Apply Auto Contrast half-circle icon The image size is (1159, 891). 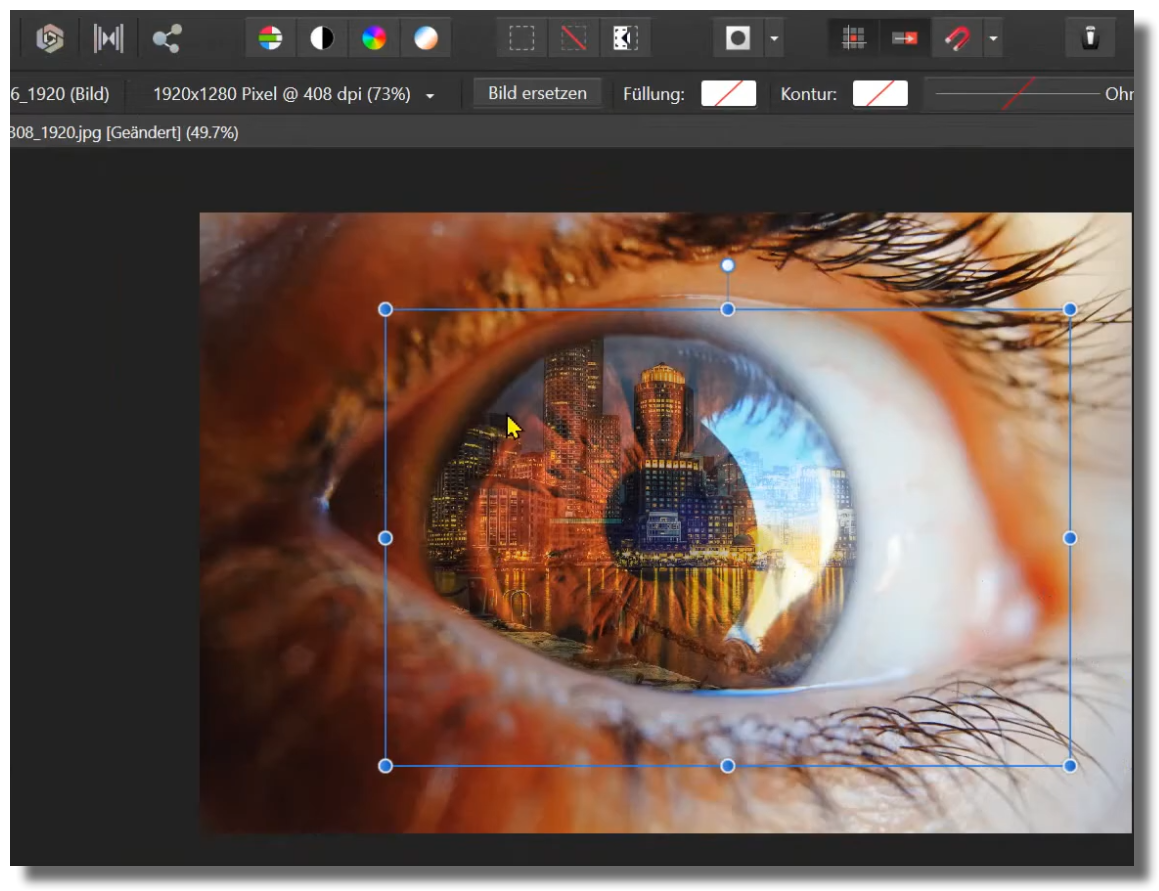tap(322, 38)
